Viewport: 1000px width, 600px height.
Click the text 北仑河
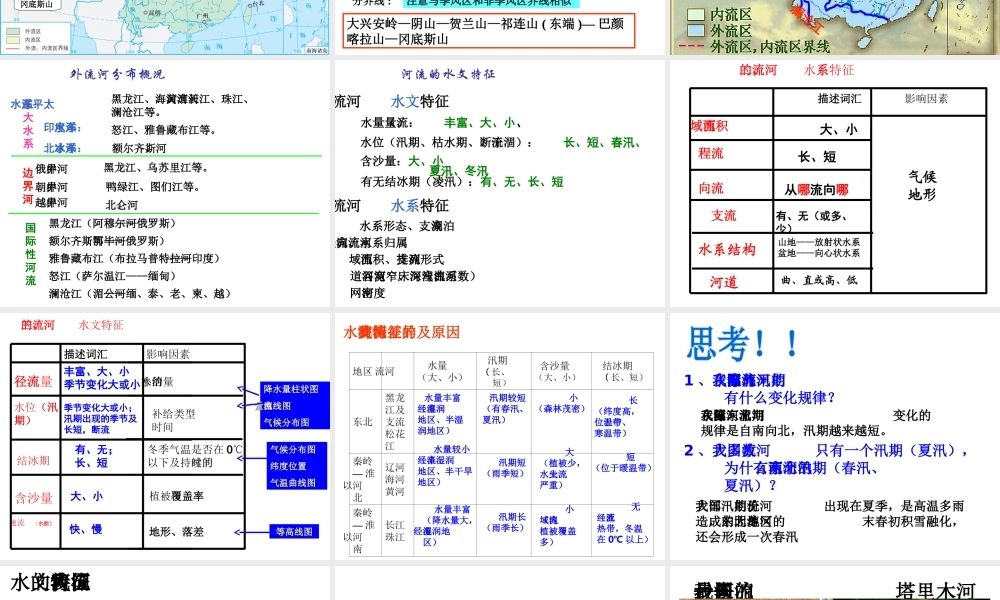coord(121,205)
